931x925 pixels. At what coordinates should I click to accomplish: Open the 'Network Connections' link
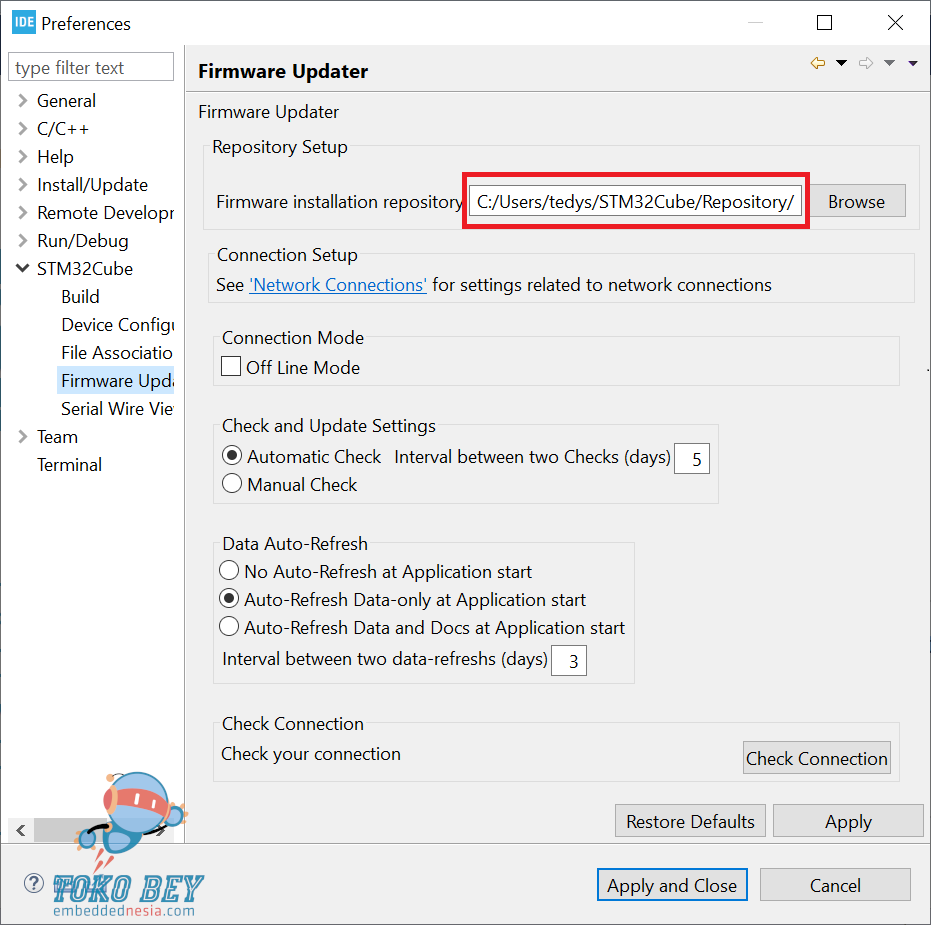point(338,285)
